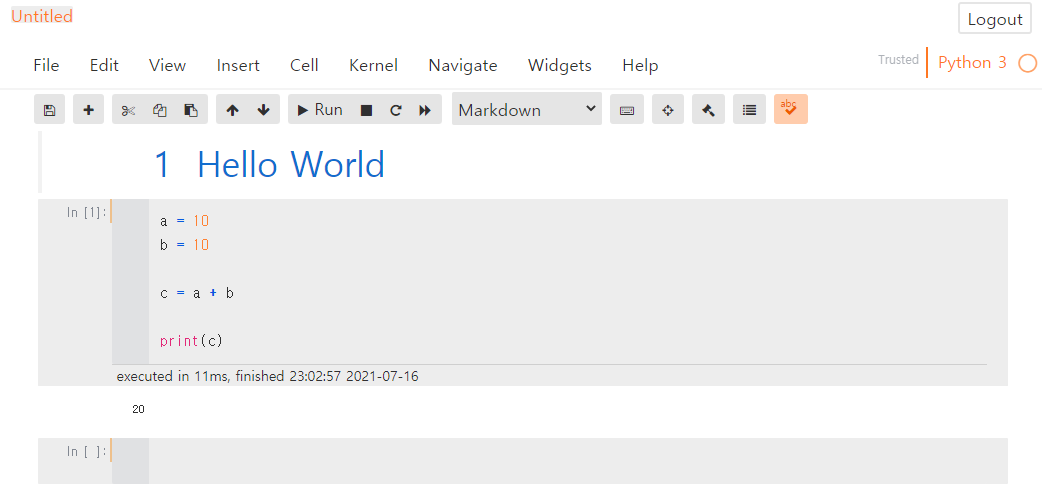1042x491 pixels.
Task: Save the notebook with floppy icon
Action: point(49,110)
